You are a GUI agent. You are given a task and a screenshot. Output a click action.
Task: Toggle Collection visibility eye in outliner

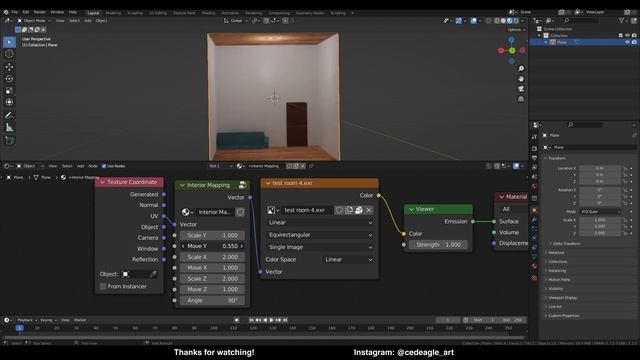627,36
